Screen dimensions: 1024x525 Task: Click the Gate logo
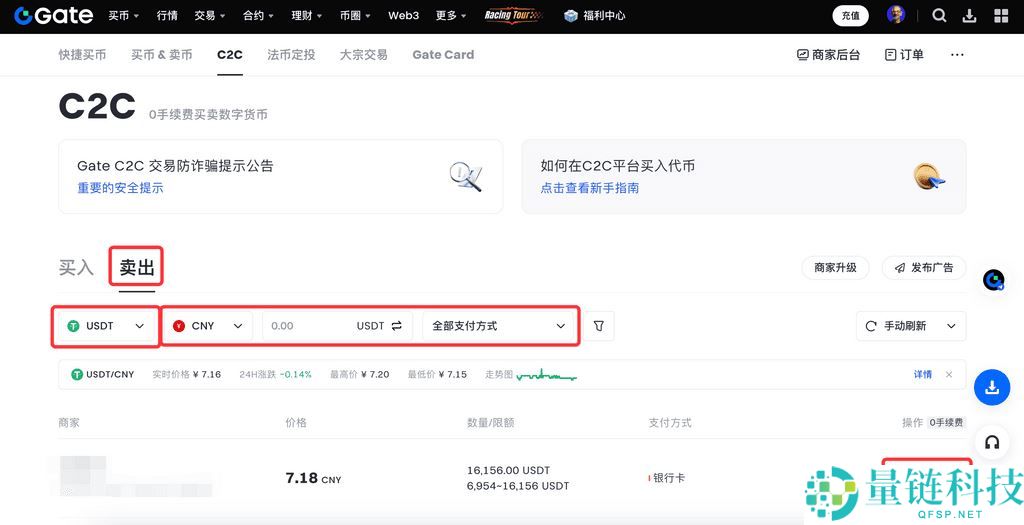coord(54,16)
